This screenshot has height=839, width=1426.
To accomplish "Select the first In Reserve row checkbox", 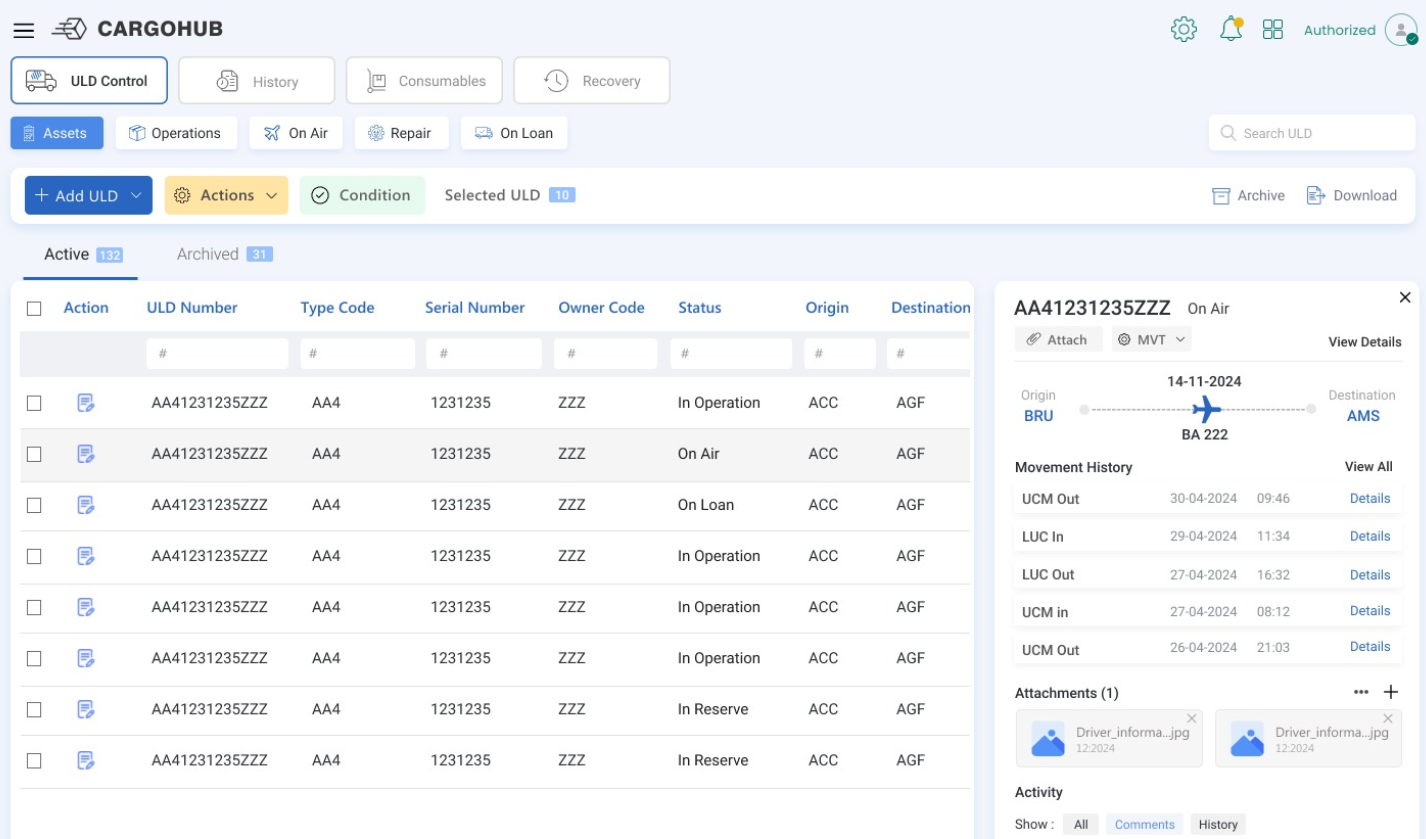I will tap(34, 710).
